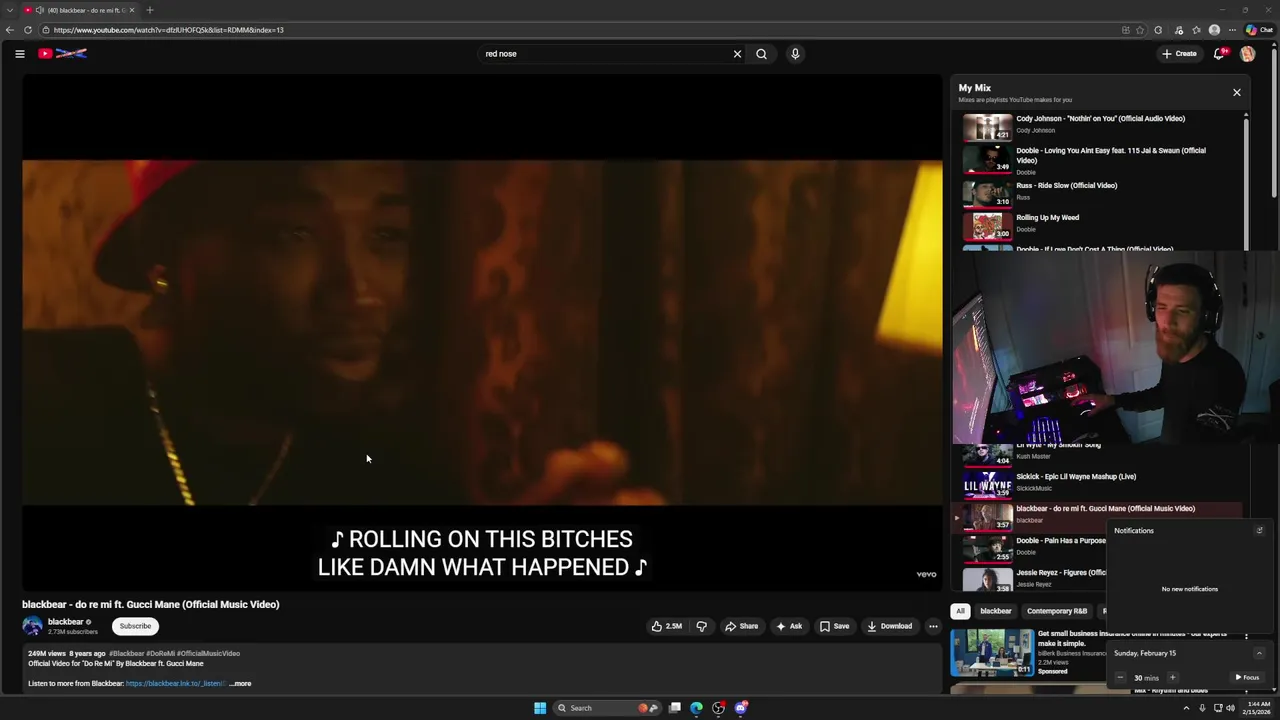Click browser back arrow
The width and height of the screenshot is (1280, 720).
coord(10,30)
